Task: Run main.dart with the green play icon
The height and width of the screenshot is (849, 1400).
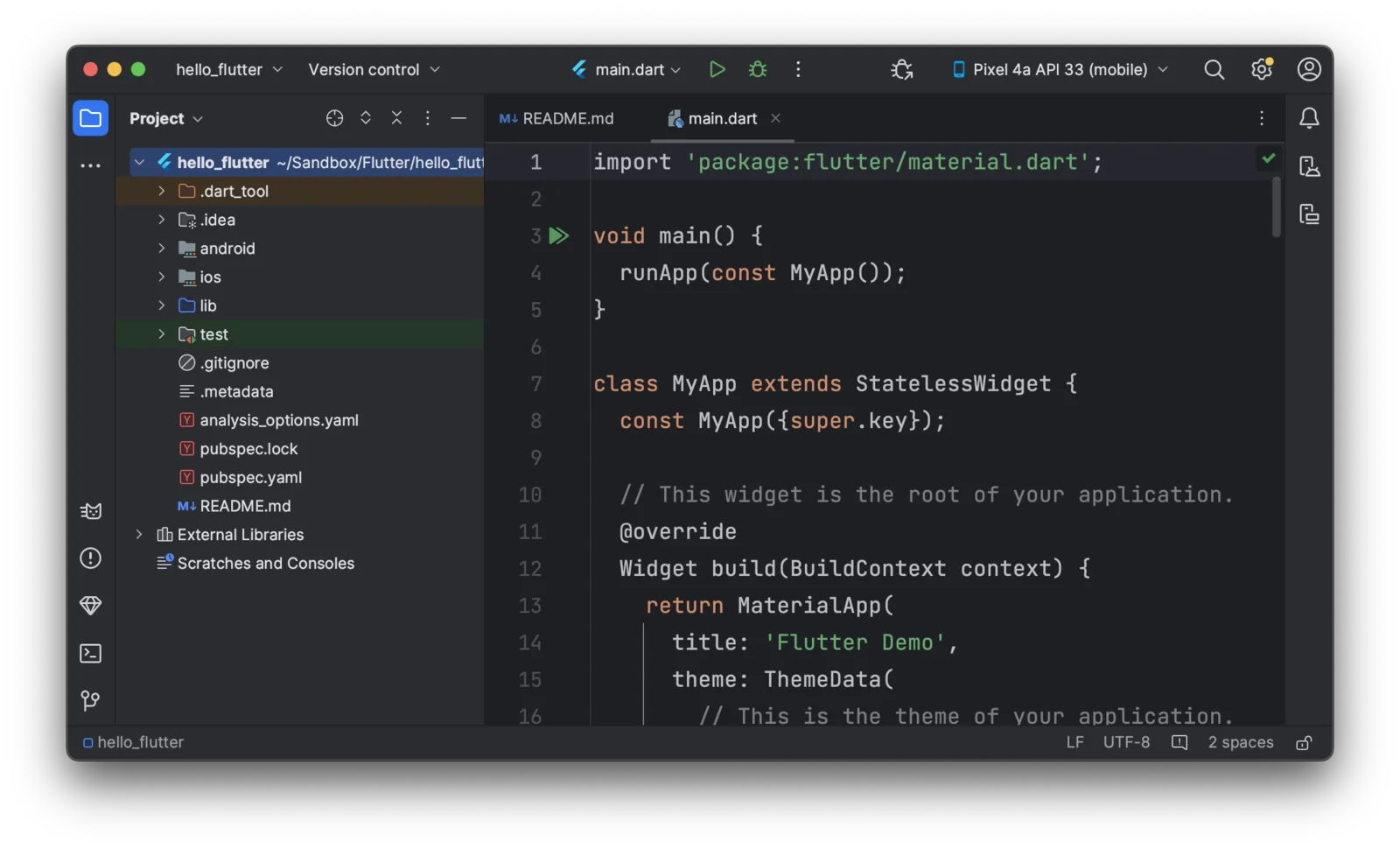Action: [x=717, y=69]
